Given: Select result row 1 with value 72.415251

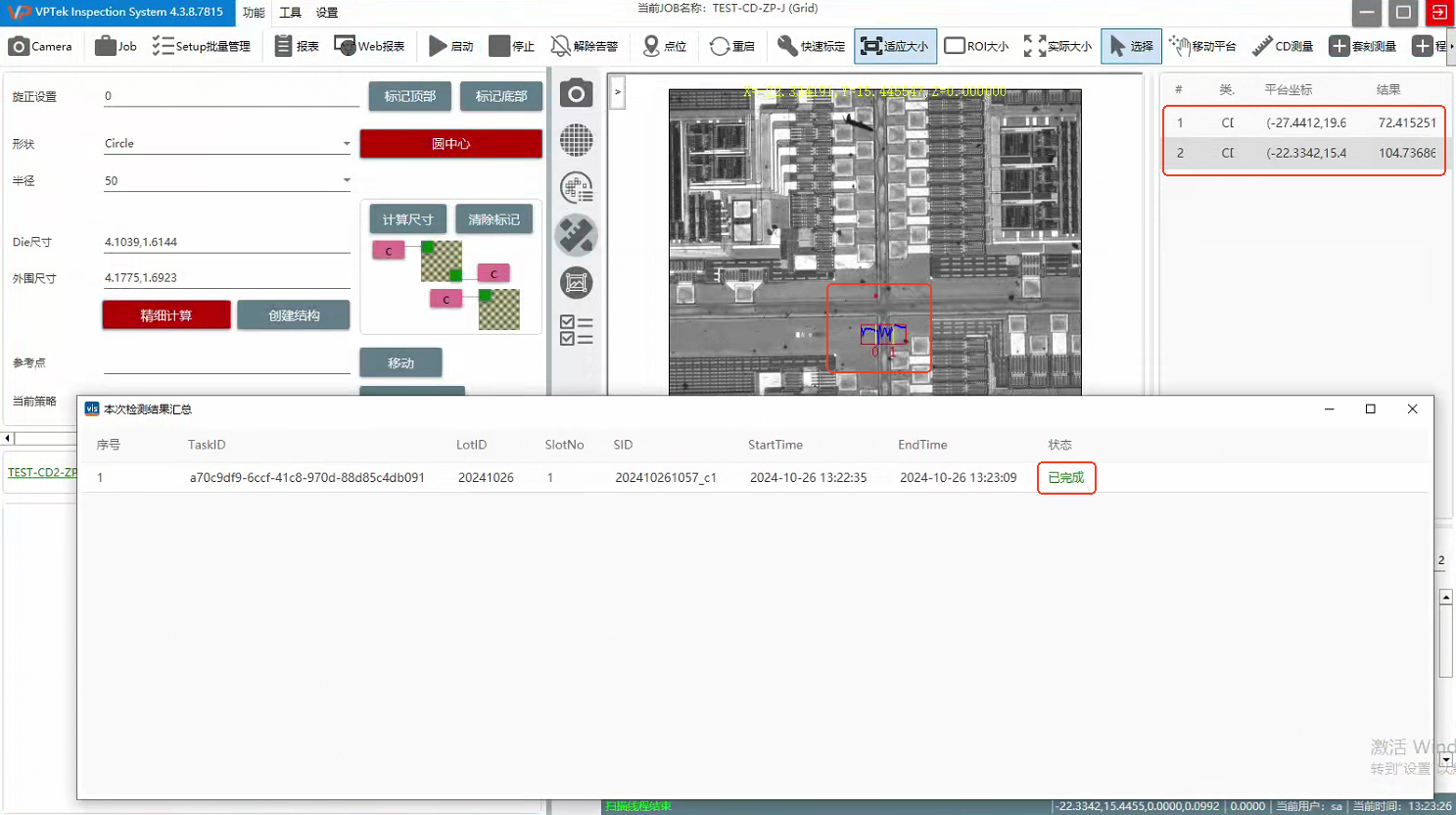Looking at the screenshot, I should pyautogui.click(x=1303, y=122).
